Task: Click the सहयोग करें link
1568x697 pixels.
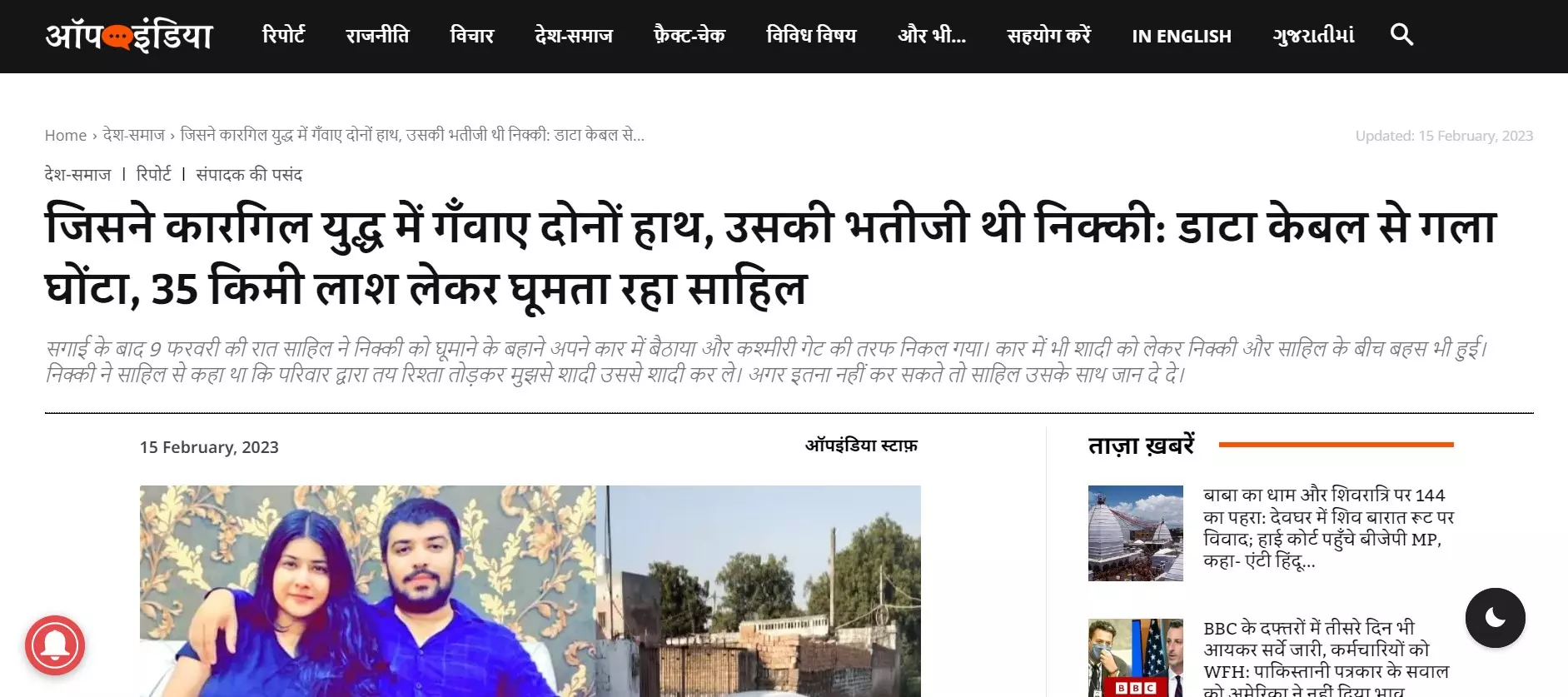Action: point(1049,36)
